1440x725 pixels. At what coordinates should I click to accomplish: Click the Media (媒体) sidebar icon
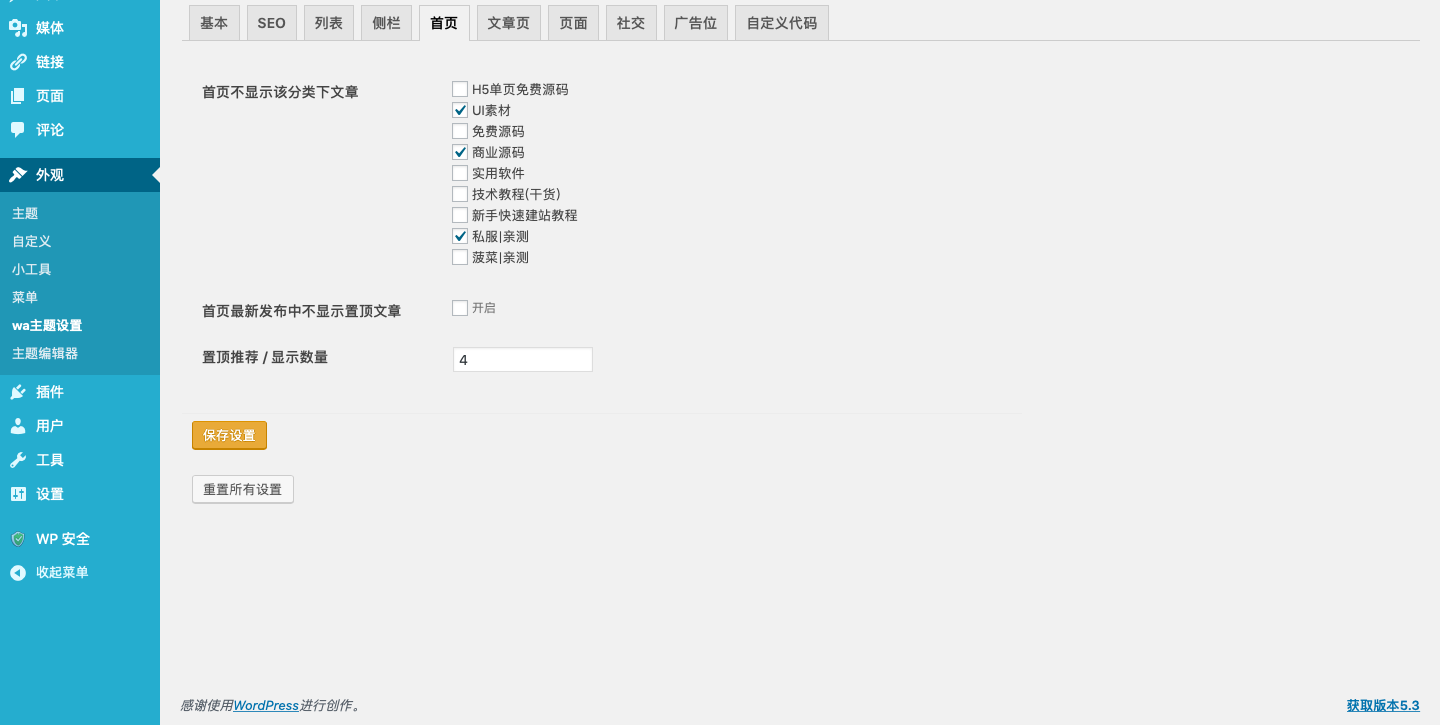pyautogui.click(x=18, y=28)
